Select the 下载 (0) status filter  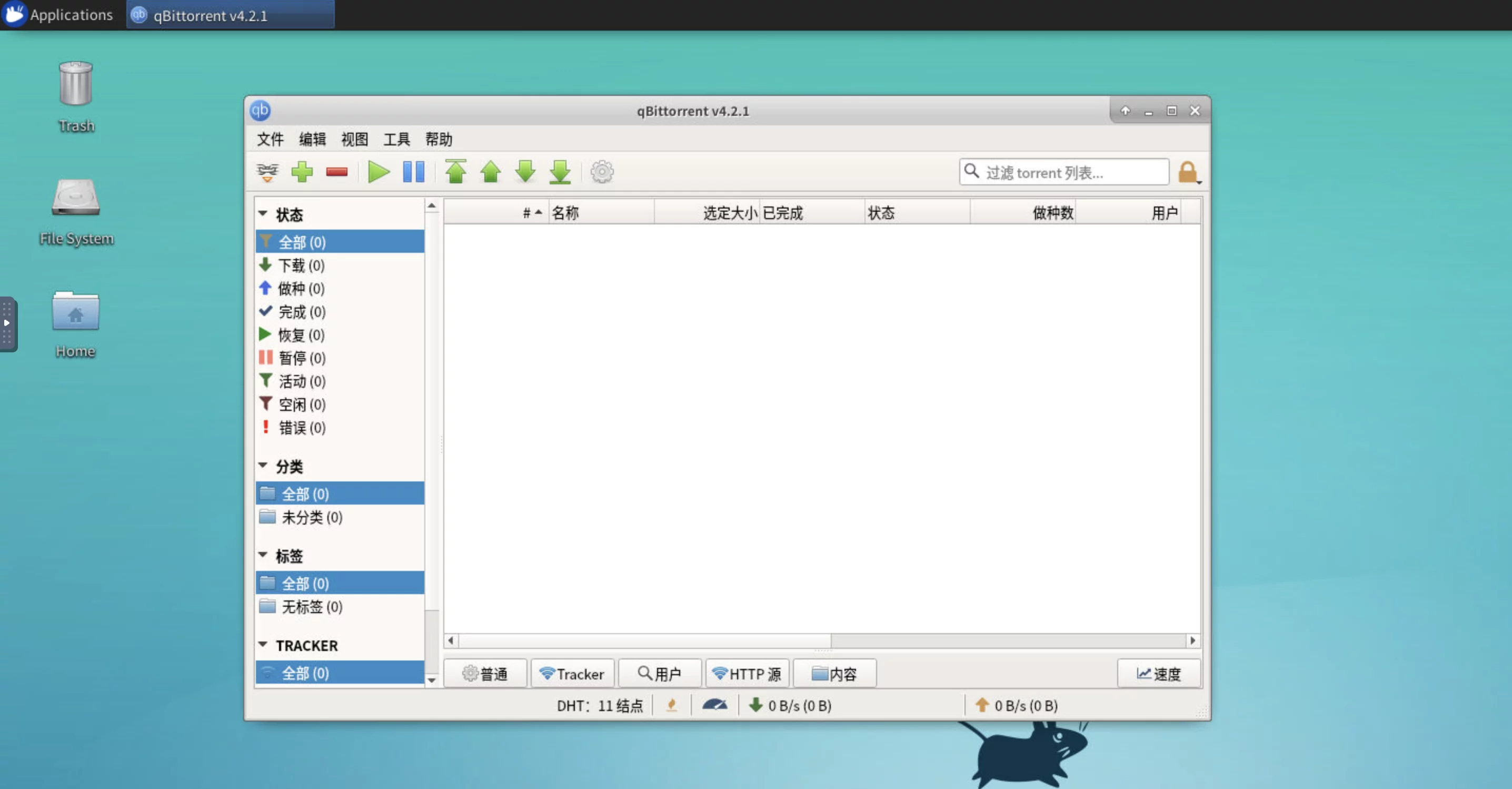[301, 265]
